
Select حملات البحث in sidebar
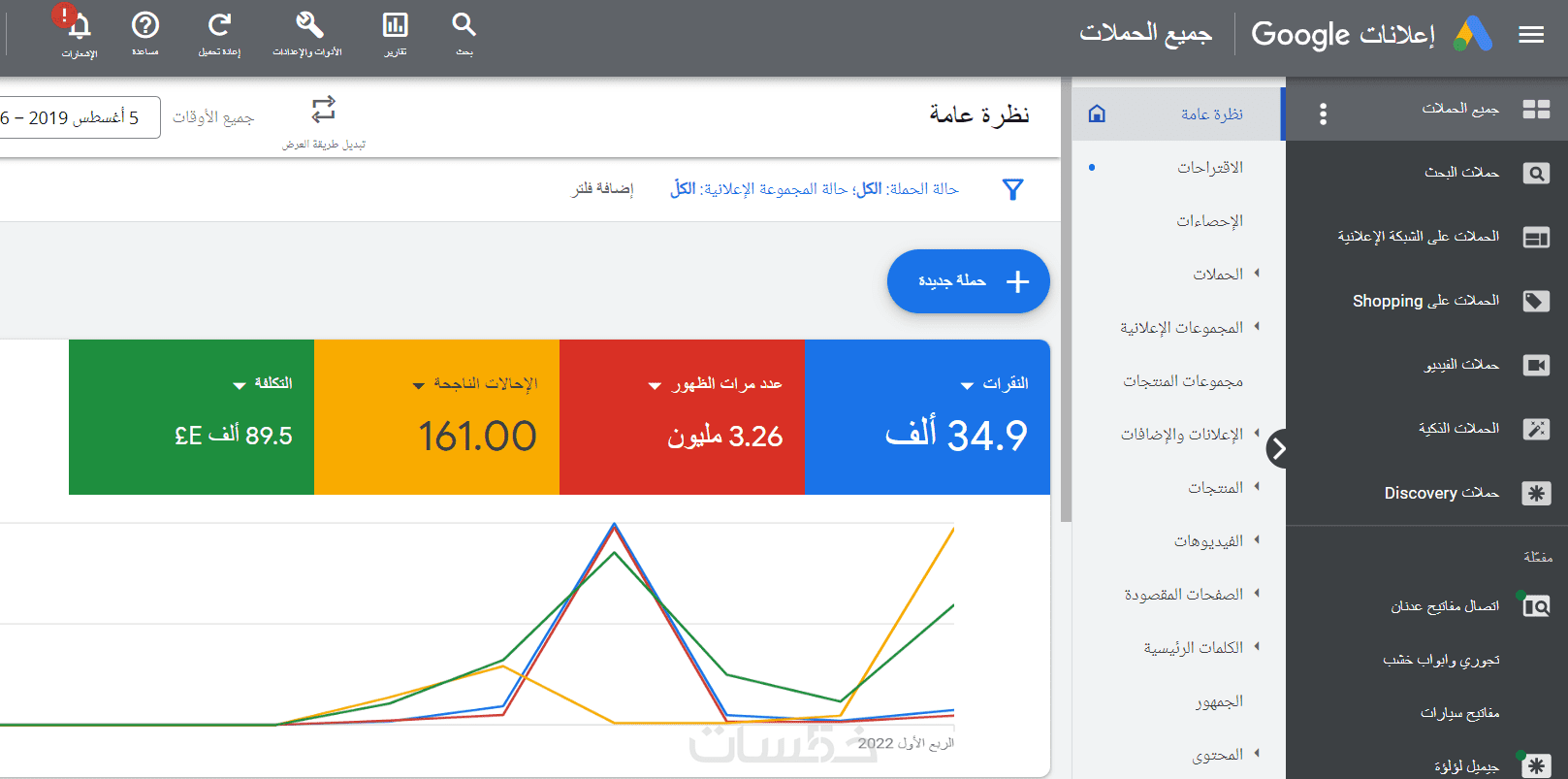click(x=1461, y=173)
